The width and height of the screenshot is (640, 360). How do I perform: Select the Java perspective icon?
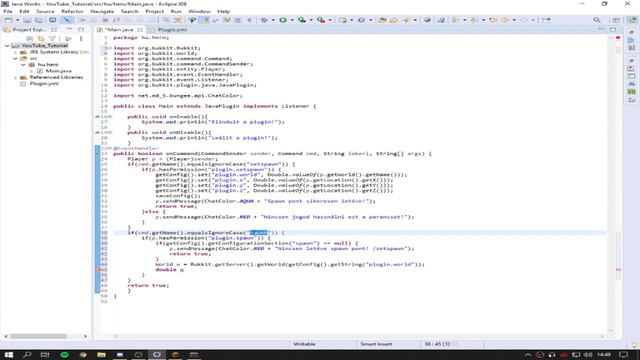click(632, 20)
